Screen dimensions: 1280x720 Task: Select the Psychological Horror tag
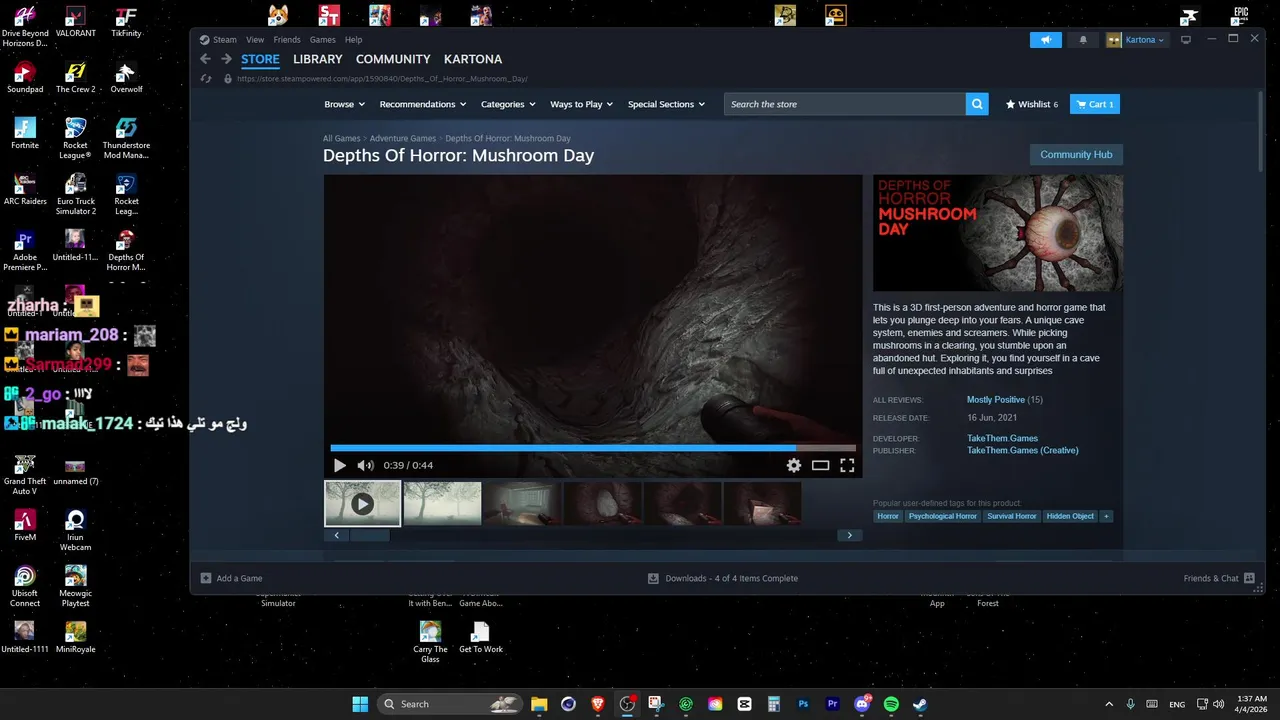[x=943, y=516]
